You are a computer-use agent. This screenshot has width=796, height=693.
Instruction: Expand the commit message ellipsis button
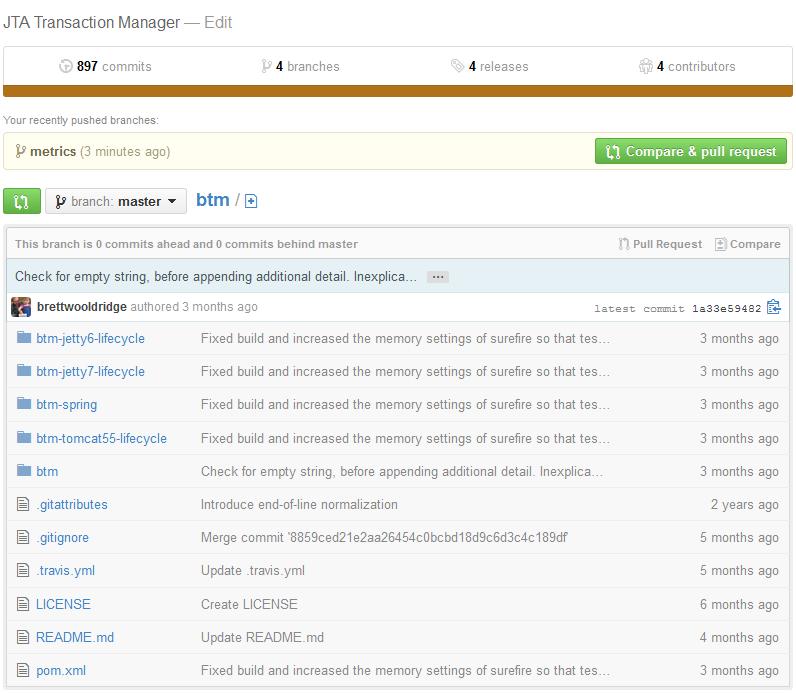click(437, 277)
